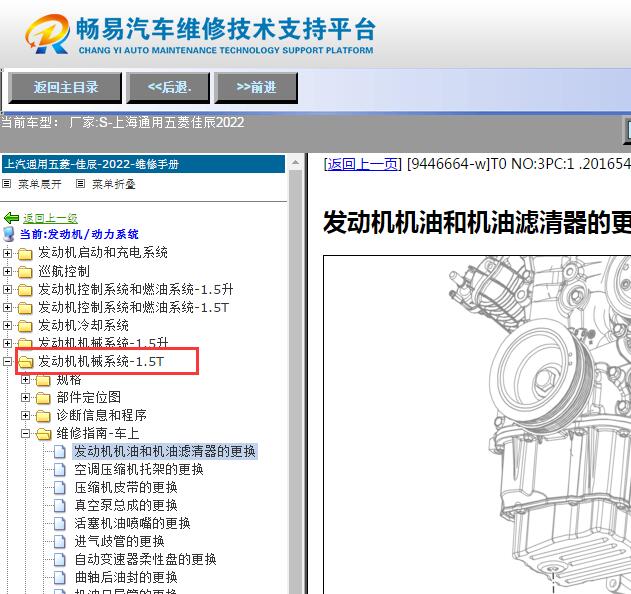Click the 菜单展开 expand-all option
The width and height of the screenshot is (631, 594).
click(39, 184)
